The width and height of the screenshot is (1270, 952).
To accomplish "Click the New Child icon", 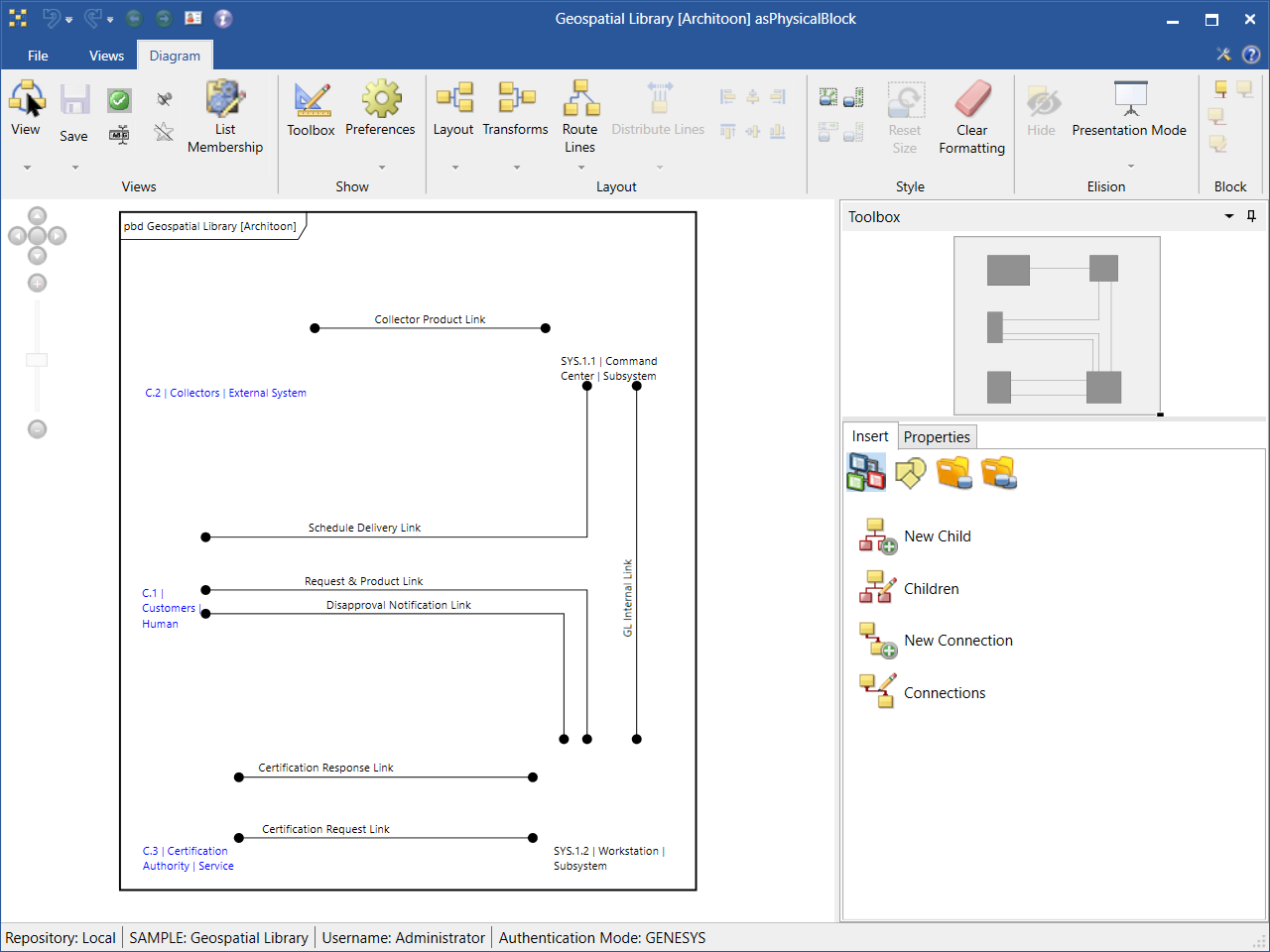I will point(877,536).
